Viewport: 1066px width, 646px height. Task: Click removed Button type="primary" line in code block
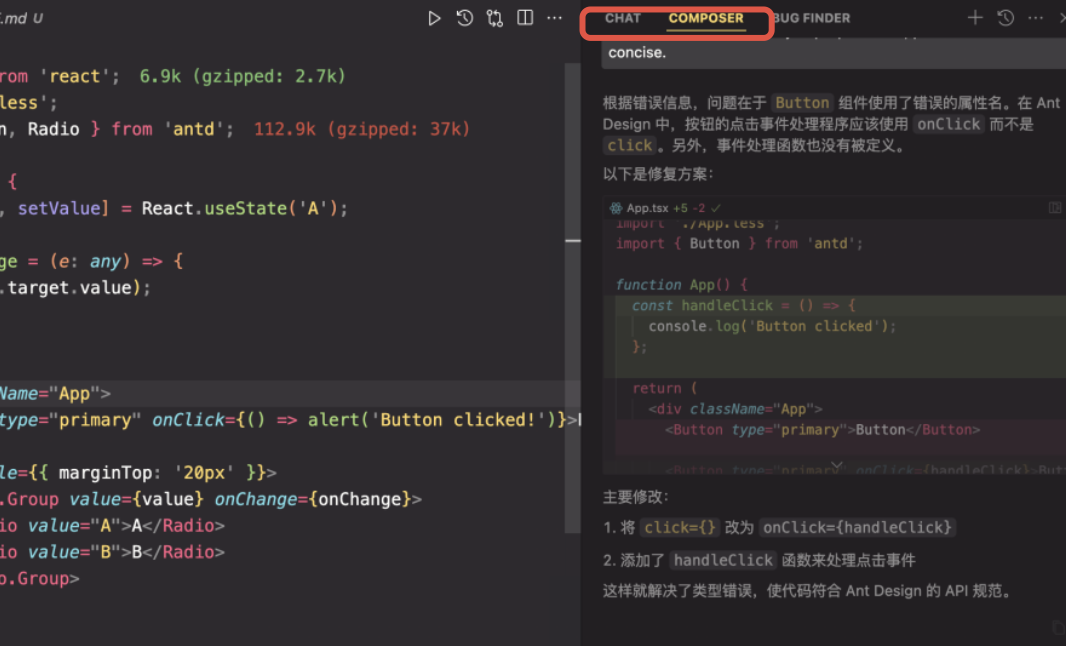point(823,430)
